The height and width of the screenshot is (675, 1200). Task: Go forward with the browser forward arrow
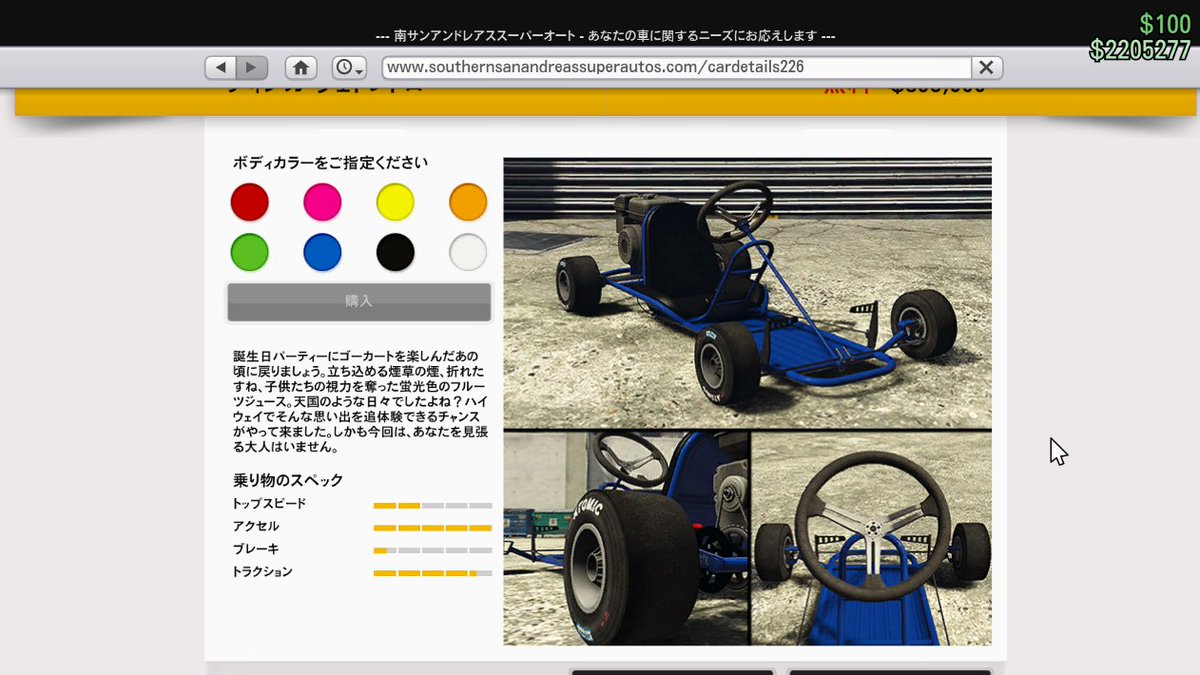tap(252, 67)
